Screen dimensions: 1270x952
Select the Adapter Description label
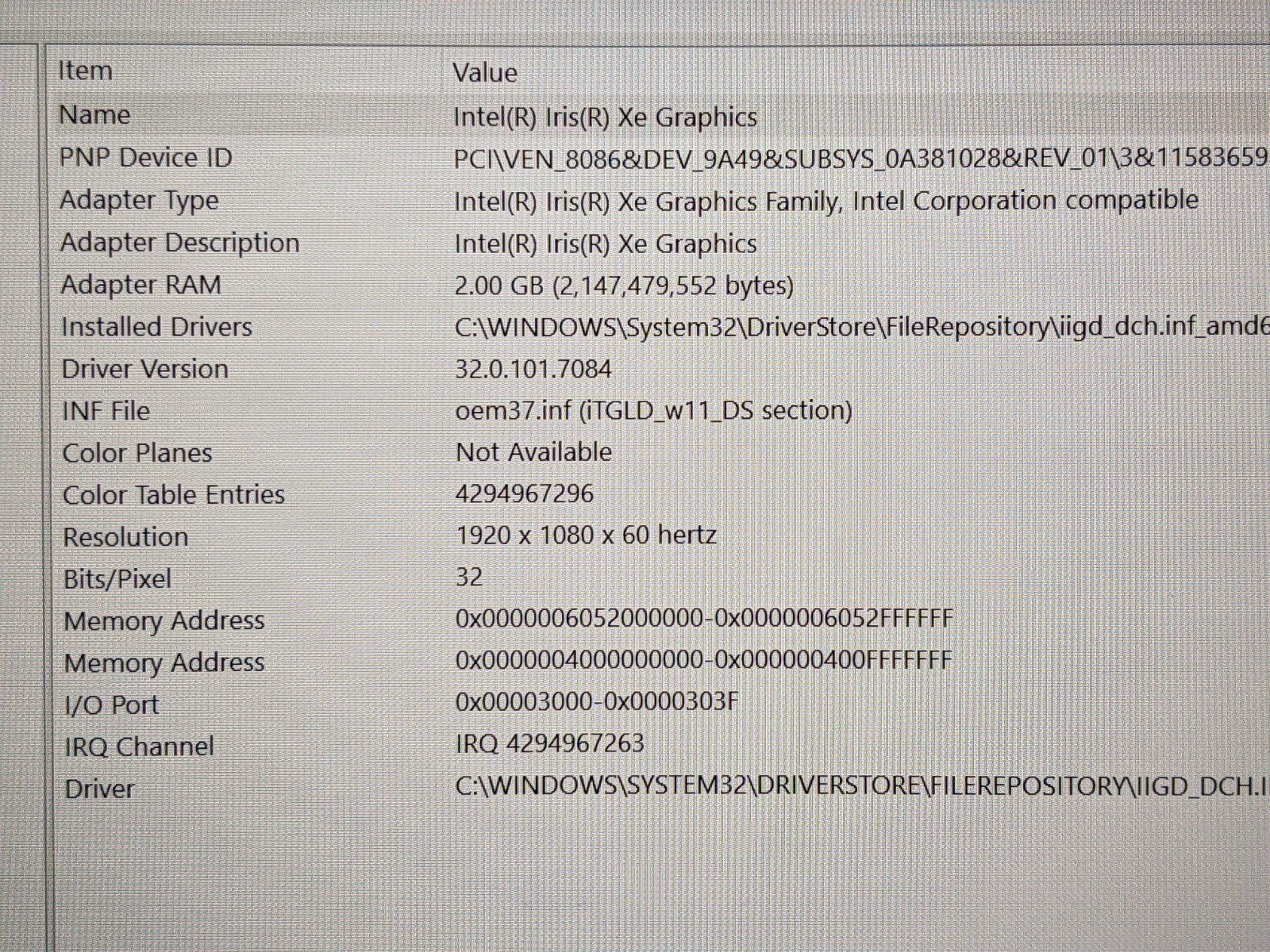180,243
